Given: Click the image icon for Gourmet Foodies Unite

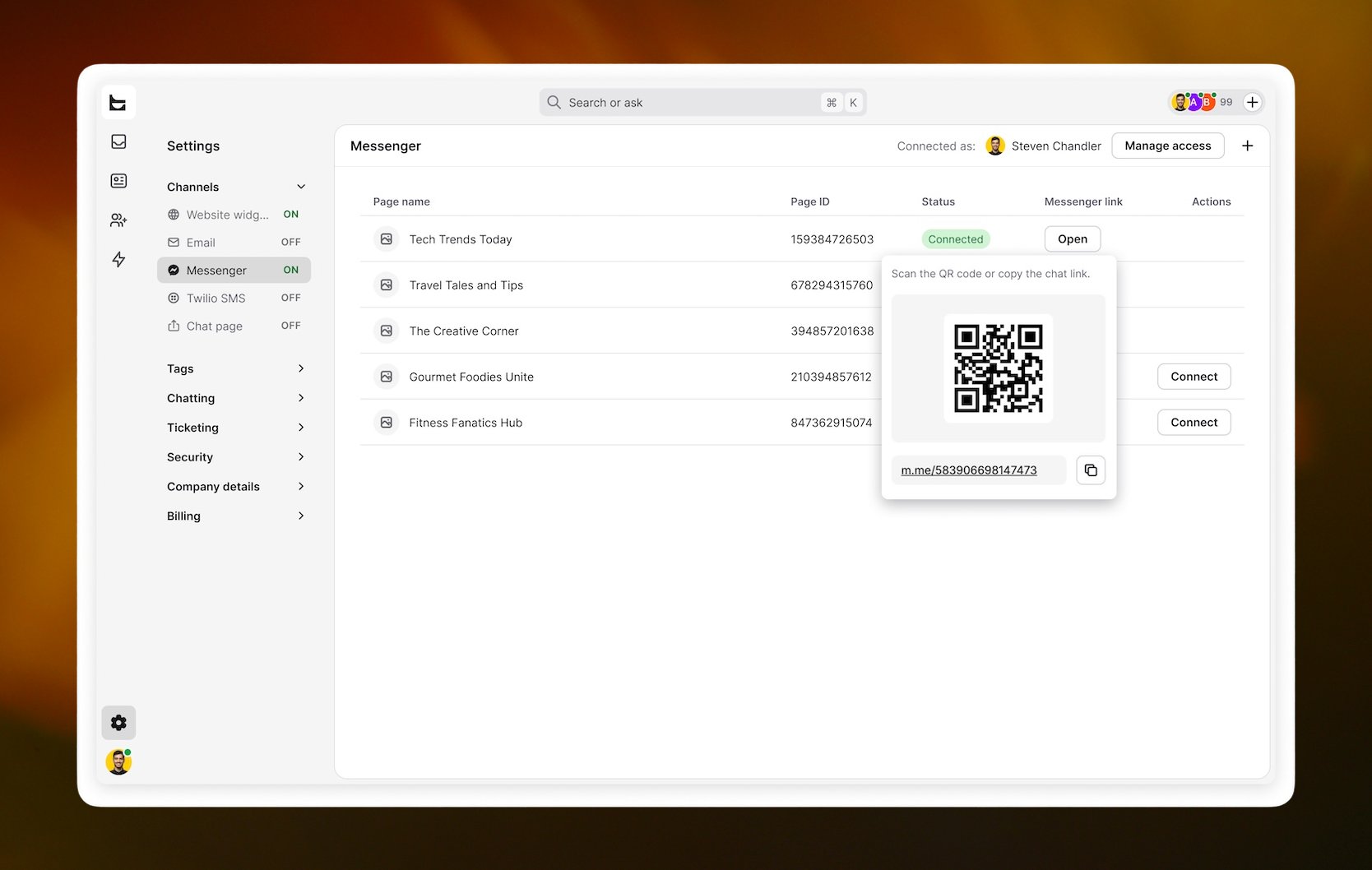Looking at the screenshot, I should [386, 377].
